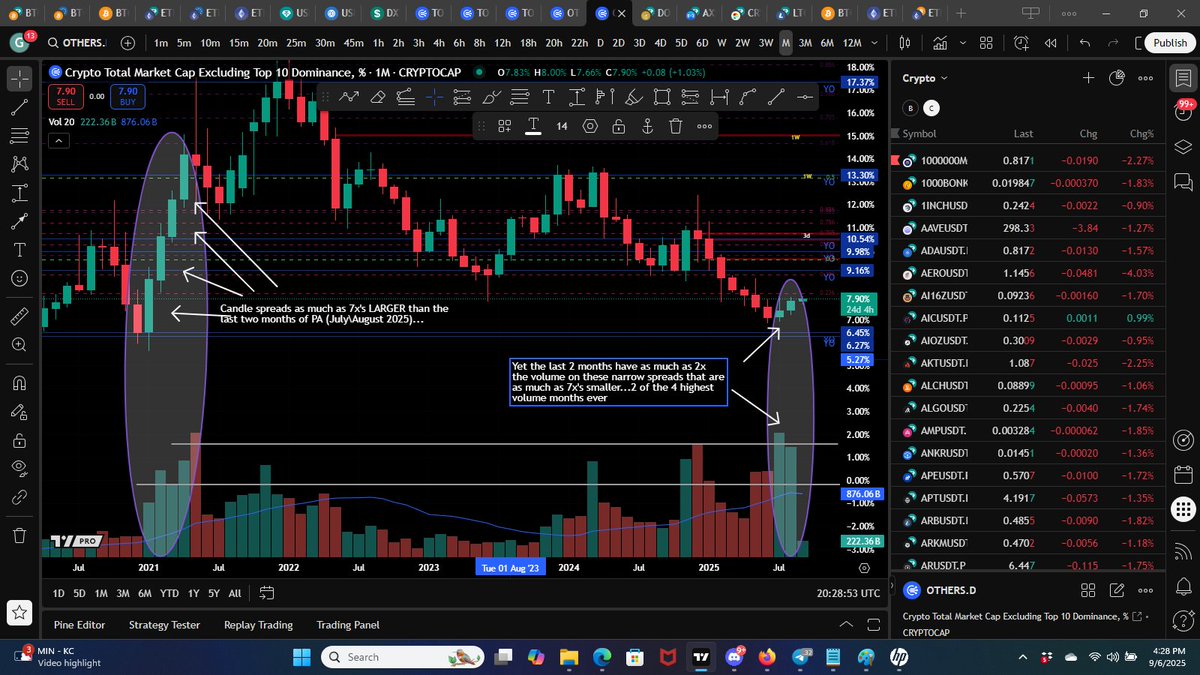Switch to the Strategy Tester tab

[164, 625]
